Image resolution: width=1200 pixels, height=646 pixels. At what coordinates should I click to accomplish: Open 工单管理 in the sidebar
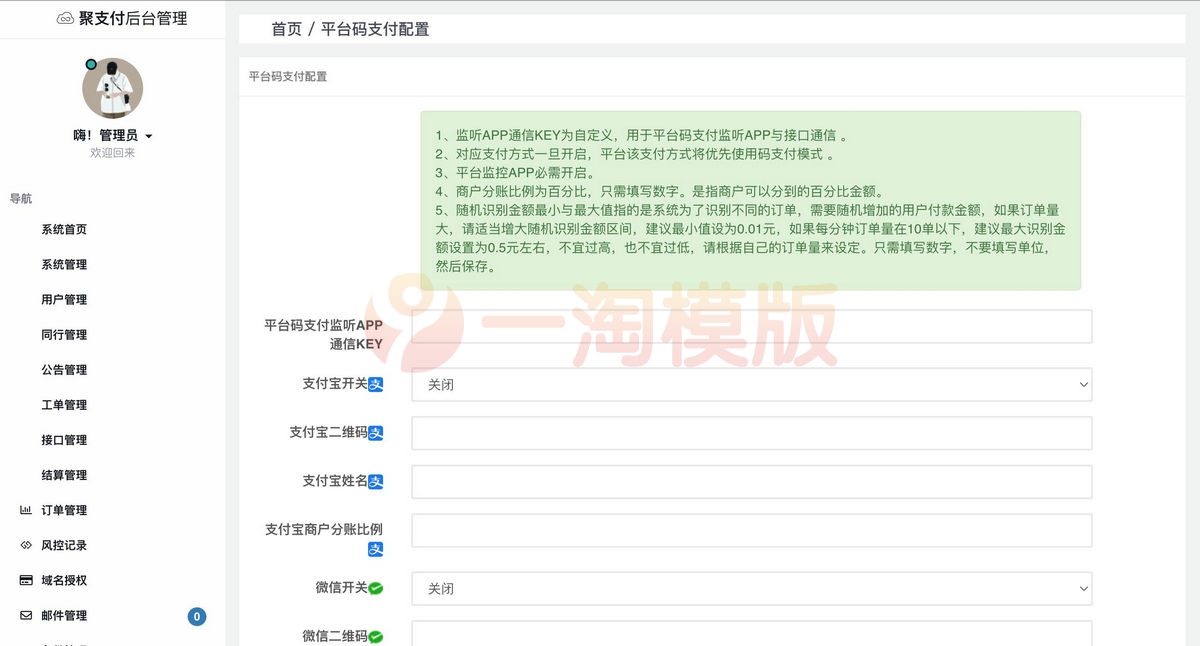64,404
